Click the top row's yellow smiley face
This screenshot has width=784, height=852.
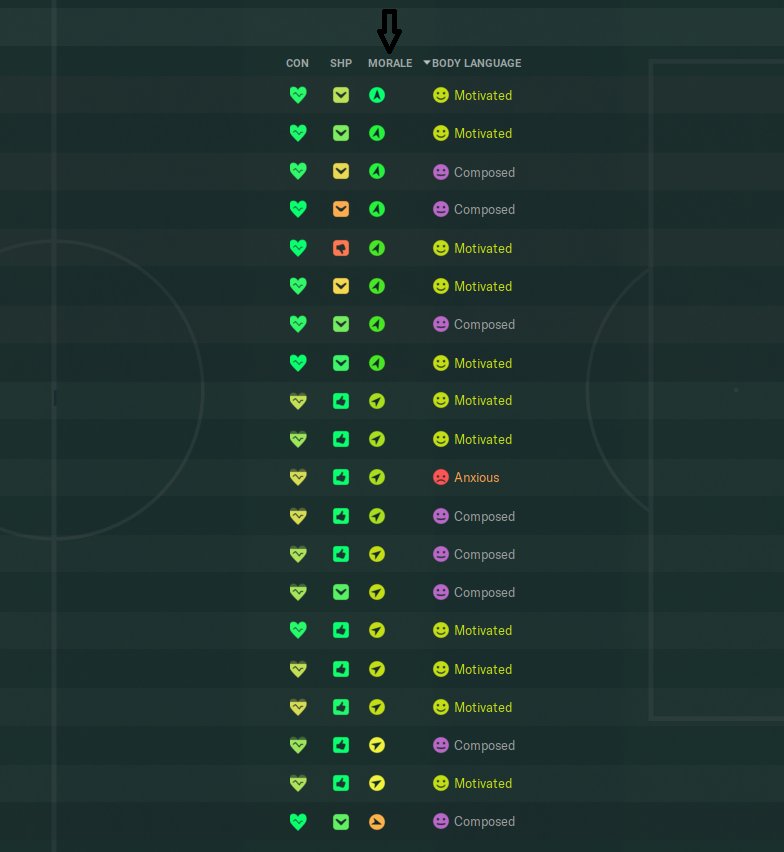[441, 96]
